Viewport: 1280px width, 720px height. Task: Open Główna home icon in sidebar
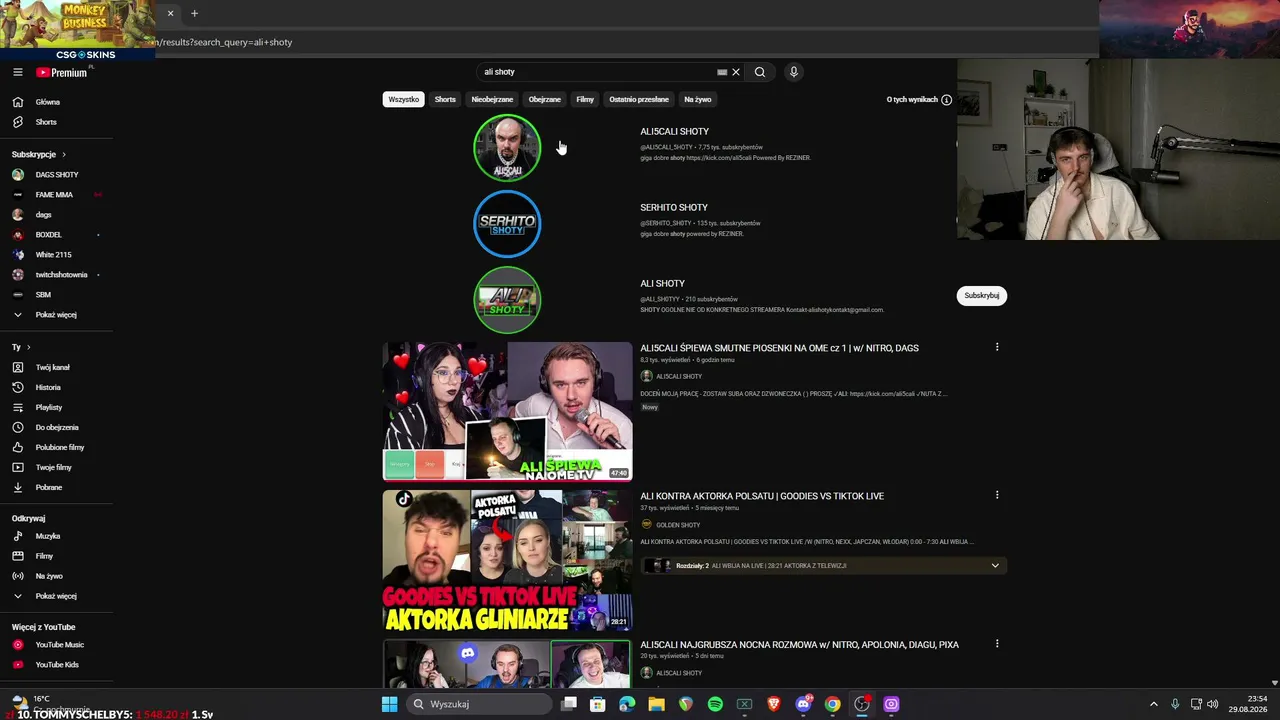[17, 102]
